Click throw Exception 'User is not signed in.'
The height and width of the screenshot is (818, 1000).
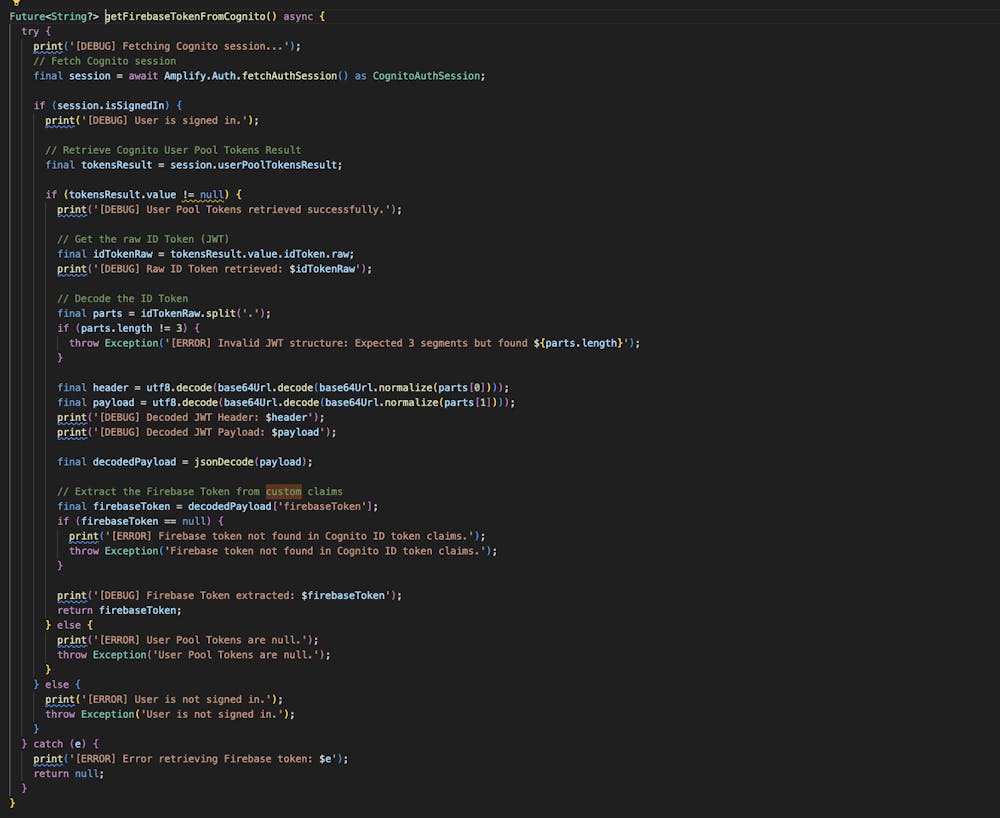(x=170, y=715)
